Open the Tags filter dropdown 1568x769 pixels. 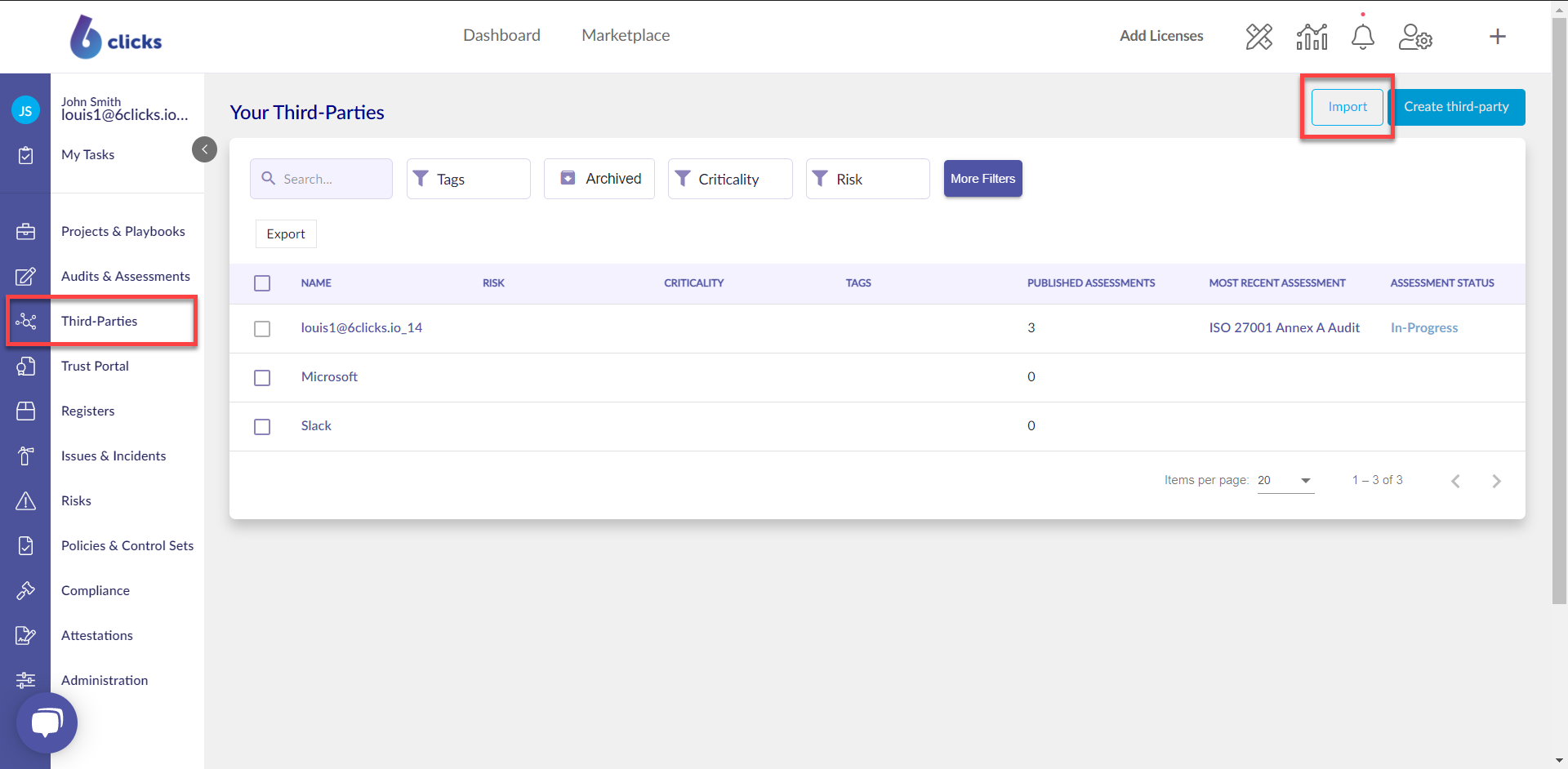[x=468, y=179]
